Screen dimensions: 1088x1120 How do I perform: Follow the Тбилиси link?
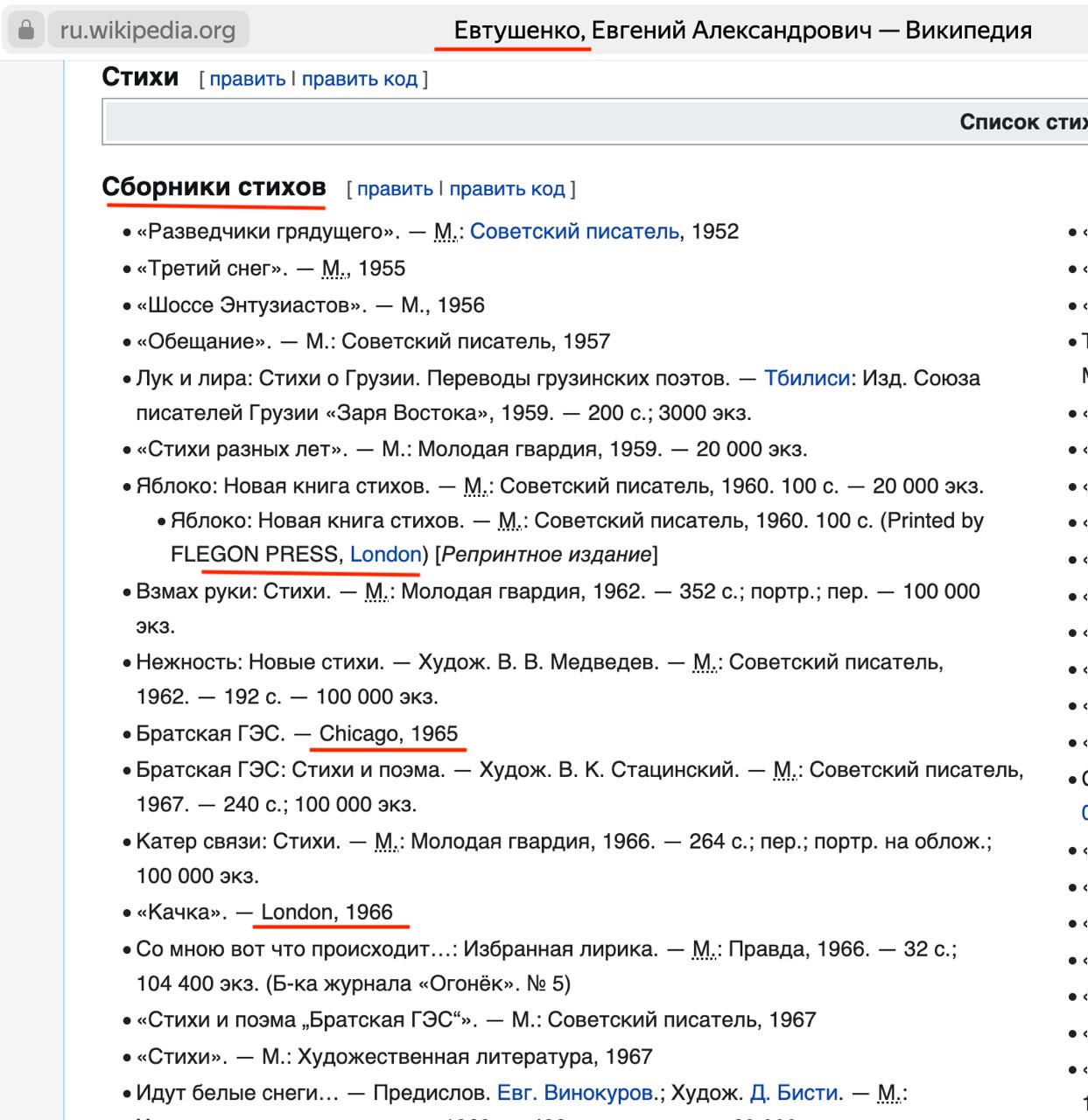(806, 378)
